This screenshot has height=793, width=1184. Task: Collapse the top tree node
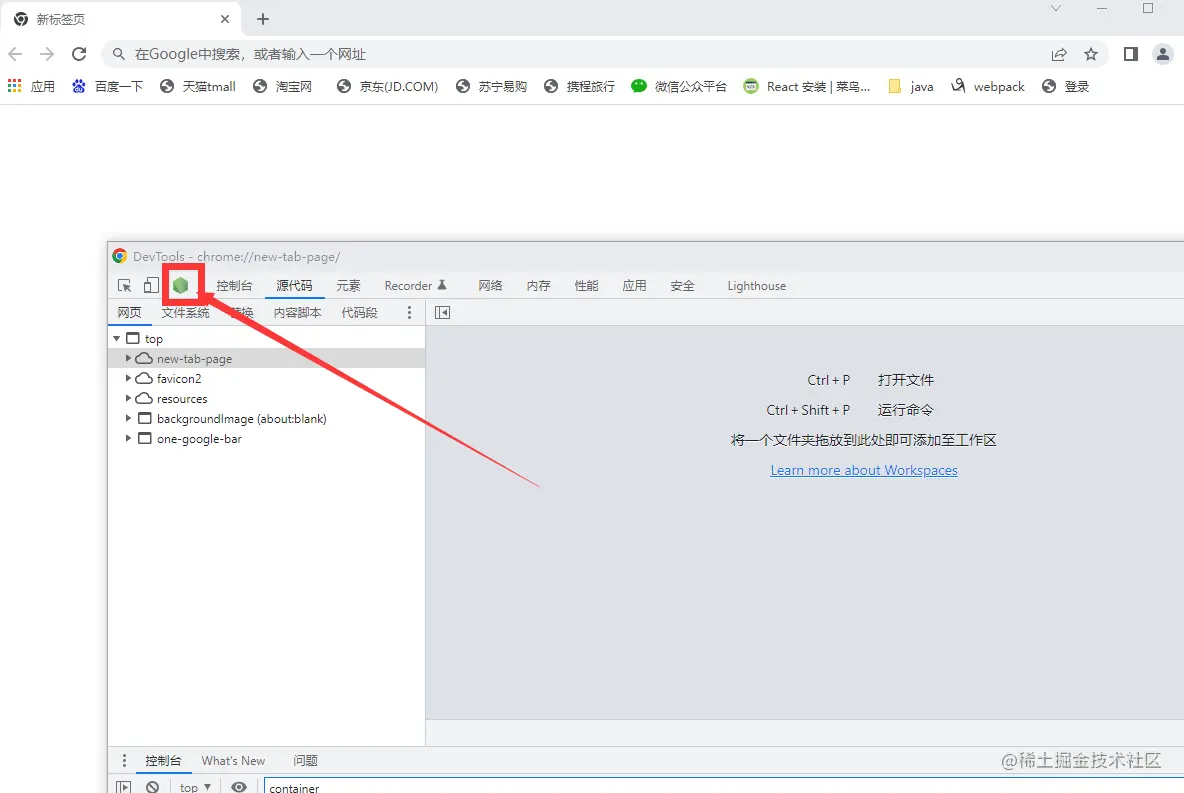coord(116,338)
